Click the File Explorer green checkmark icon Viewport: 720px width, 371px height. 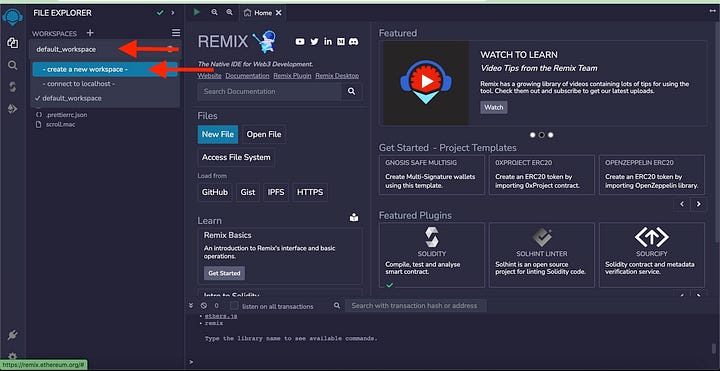[160, 13]
